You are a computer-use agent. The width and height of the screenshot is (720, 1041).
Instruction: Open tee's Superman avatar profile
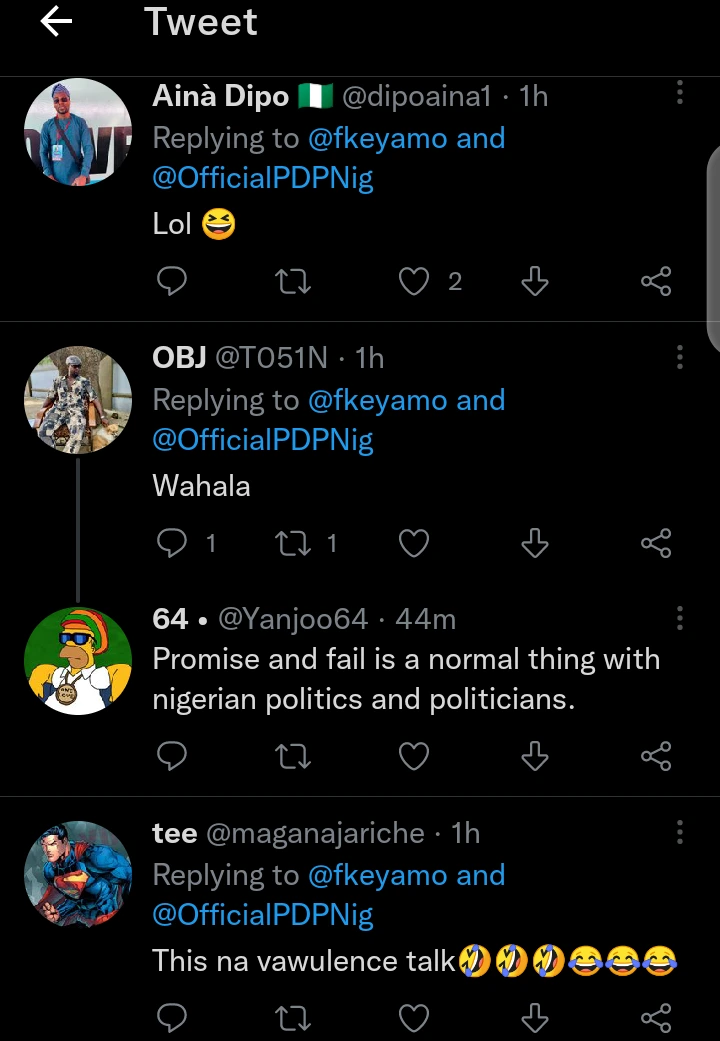[77, 875]
